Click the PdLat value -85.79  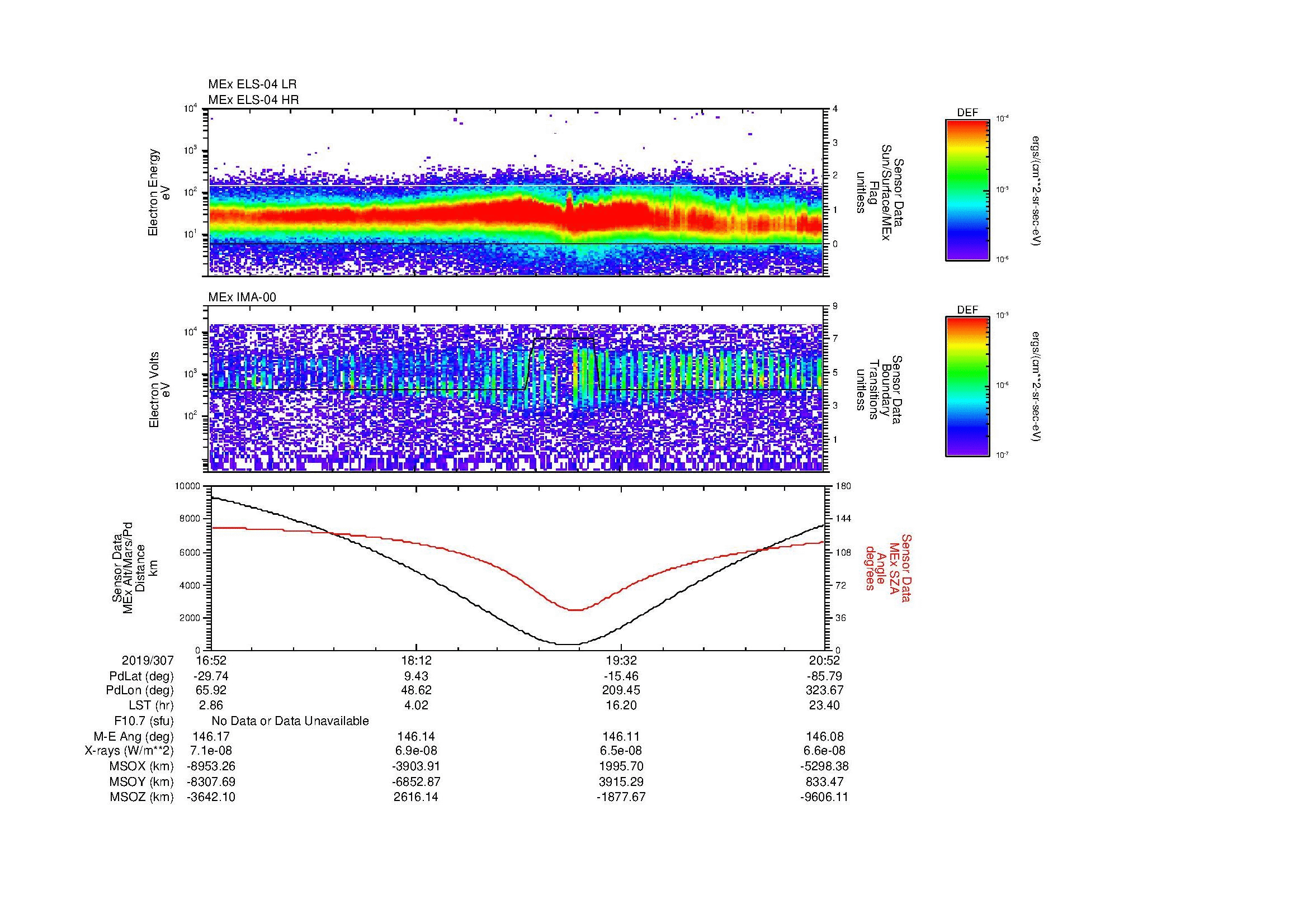click(824, 676)
